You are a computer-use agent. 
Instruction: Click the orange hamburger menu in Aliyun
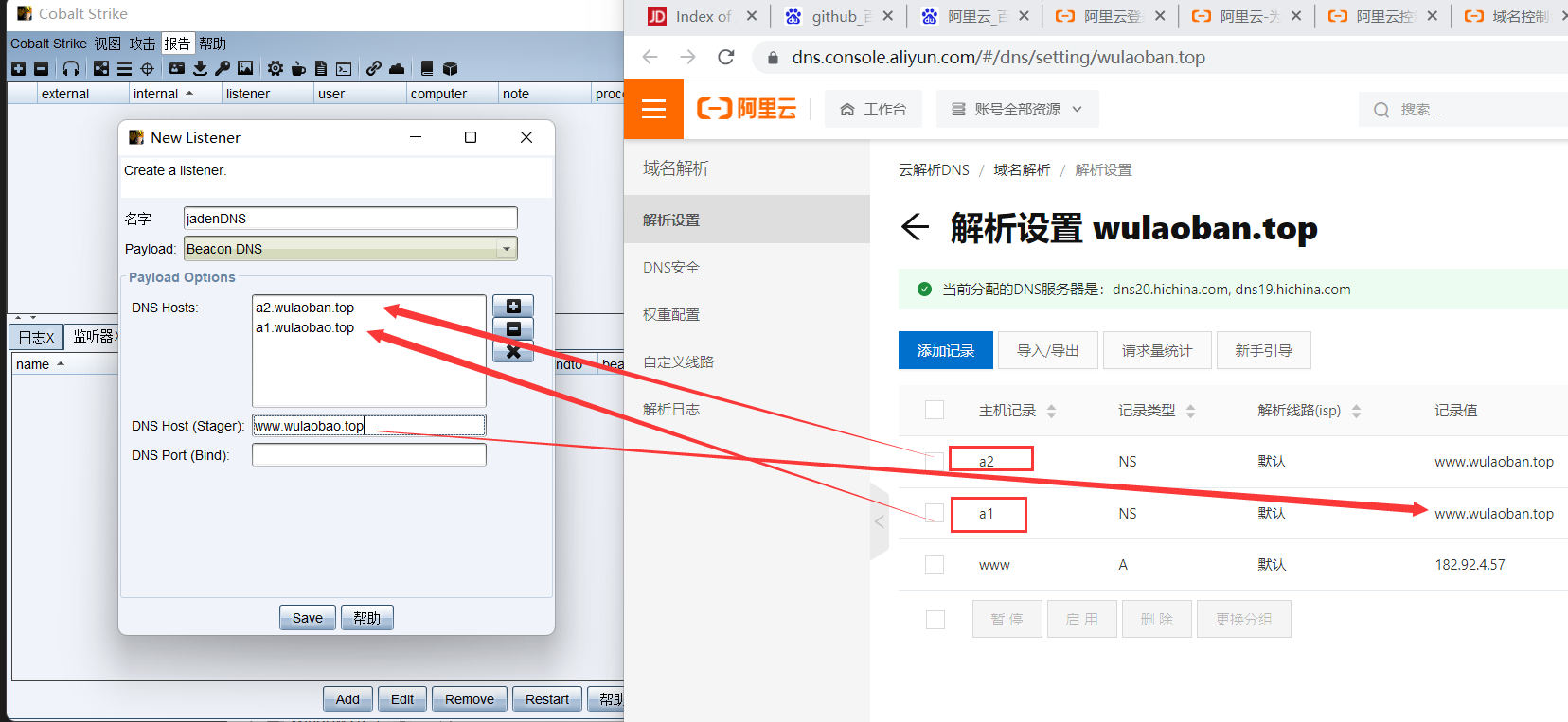653,110
